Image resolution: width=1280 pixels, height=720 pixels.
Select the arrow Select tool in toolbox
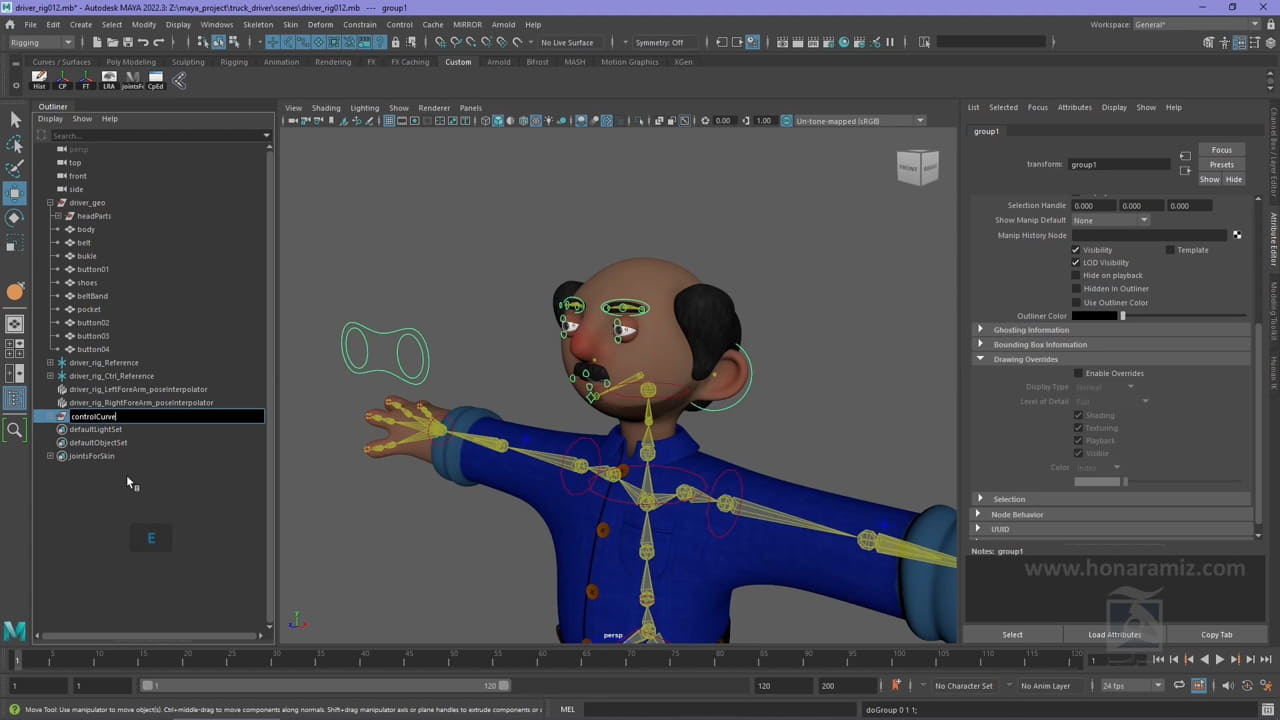tap(15, 119)
